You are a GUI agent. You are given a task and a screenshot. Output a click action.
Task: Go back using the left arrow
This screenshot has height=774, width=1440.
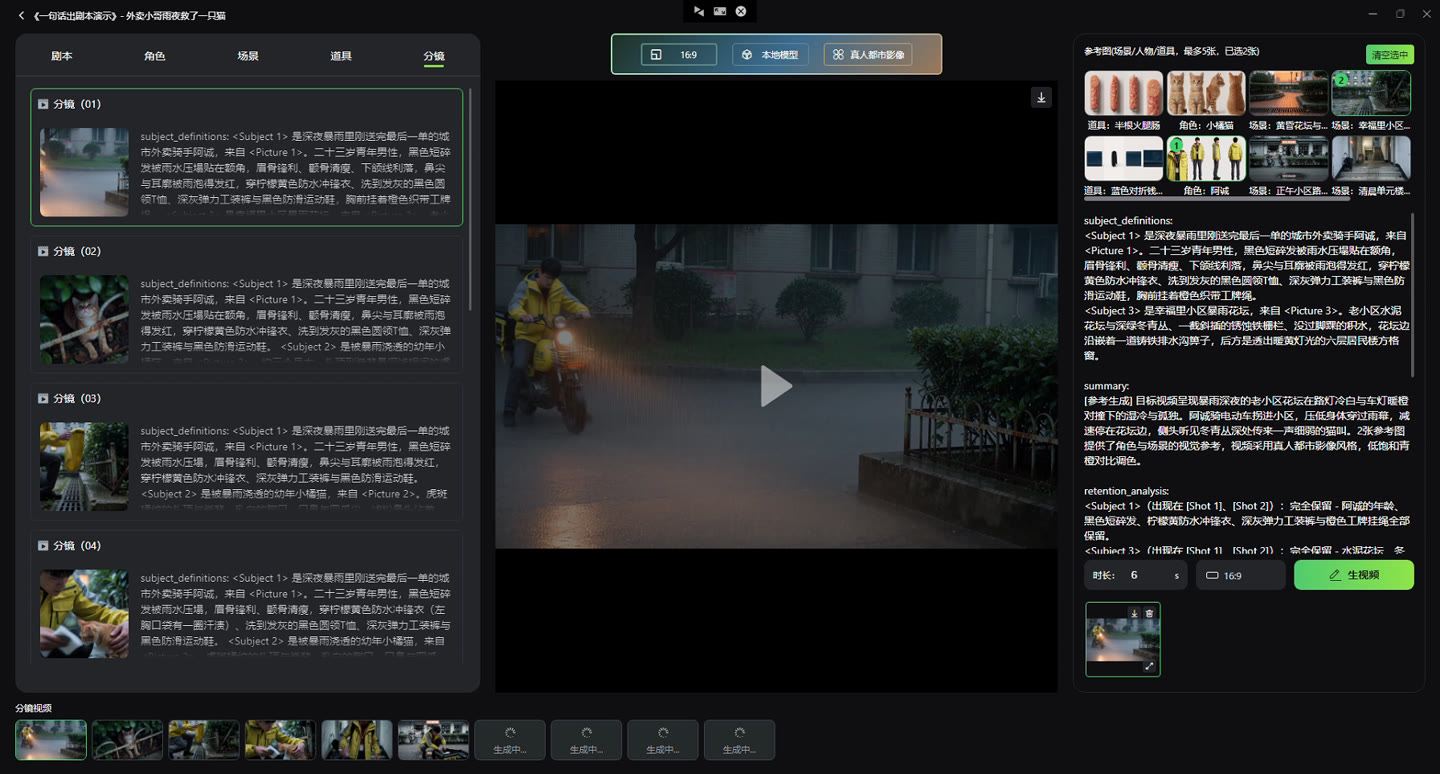point(22,15)
